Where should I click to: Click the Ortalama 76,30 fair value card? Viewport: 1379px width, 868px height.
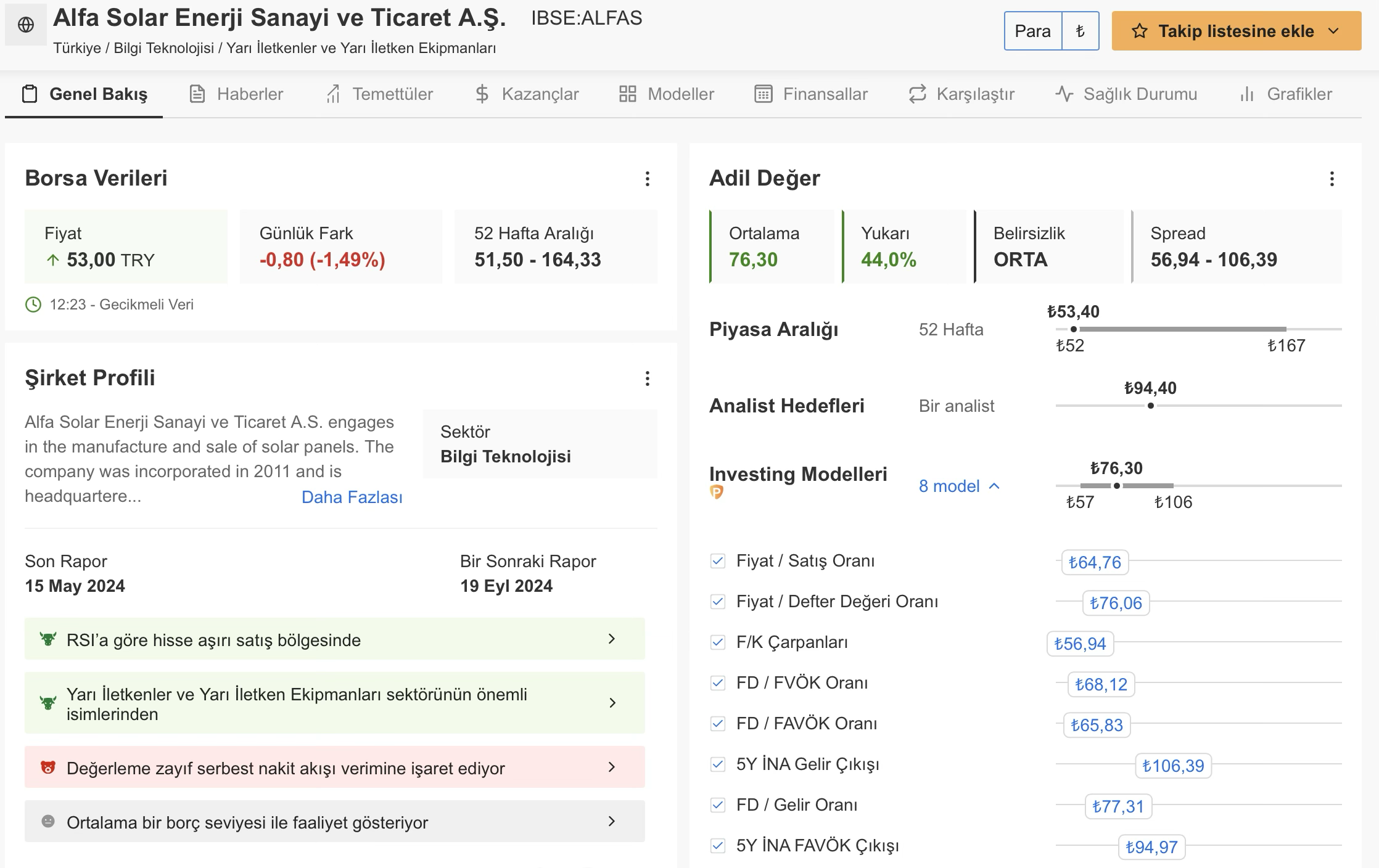click(772, 247)
